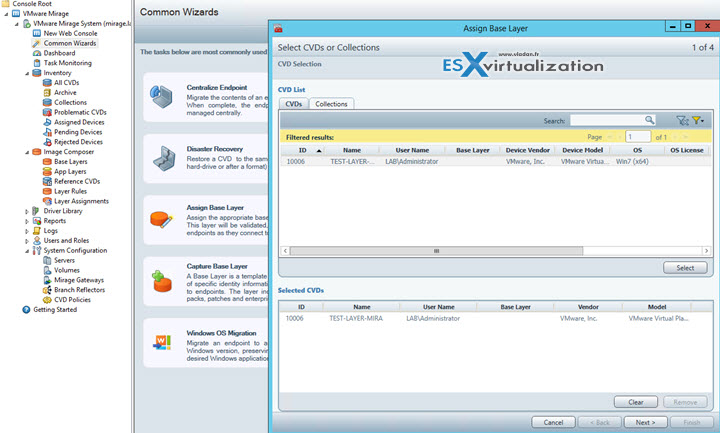This screenshot has height=433, width=720.
Task: Switch to the Collections tab
Action: coord(332,104)
